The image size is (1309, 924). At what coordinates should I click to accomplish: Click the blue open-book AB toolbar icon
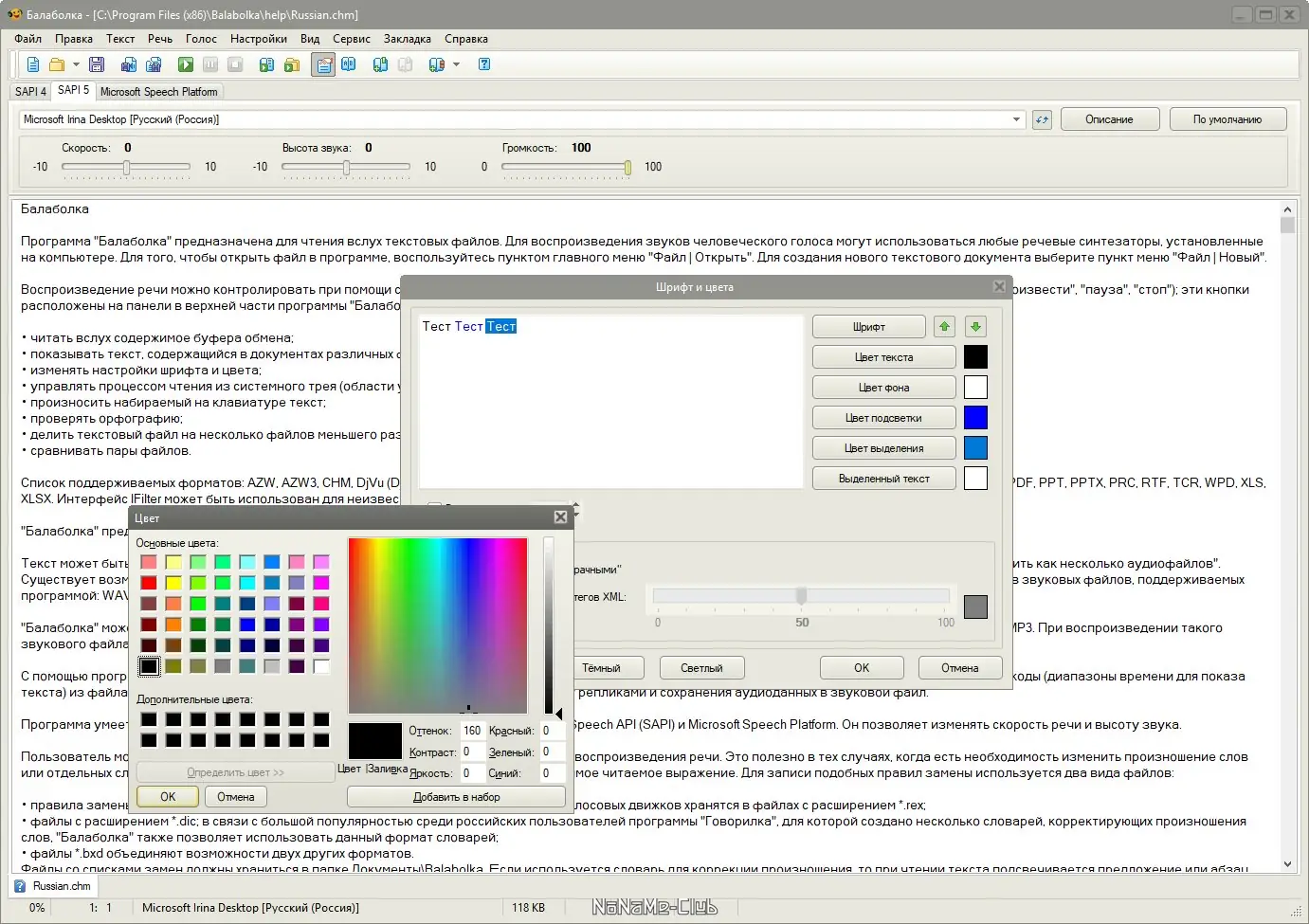349,64
